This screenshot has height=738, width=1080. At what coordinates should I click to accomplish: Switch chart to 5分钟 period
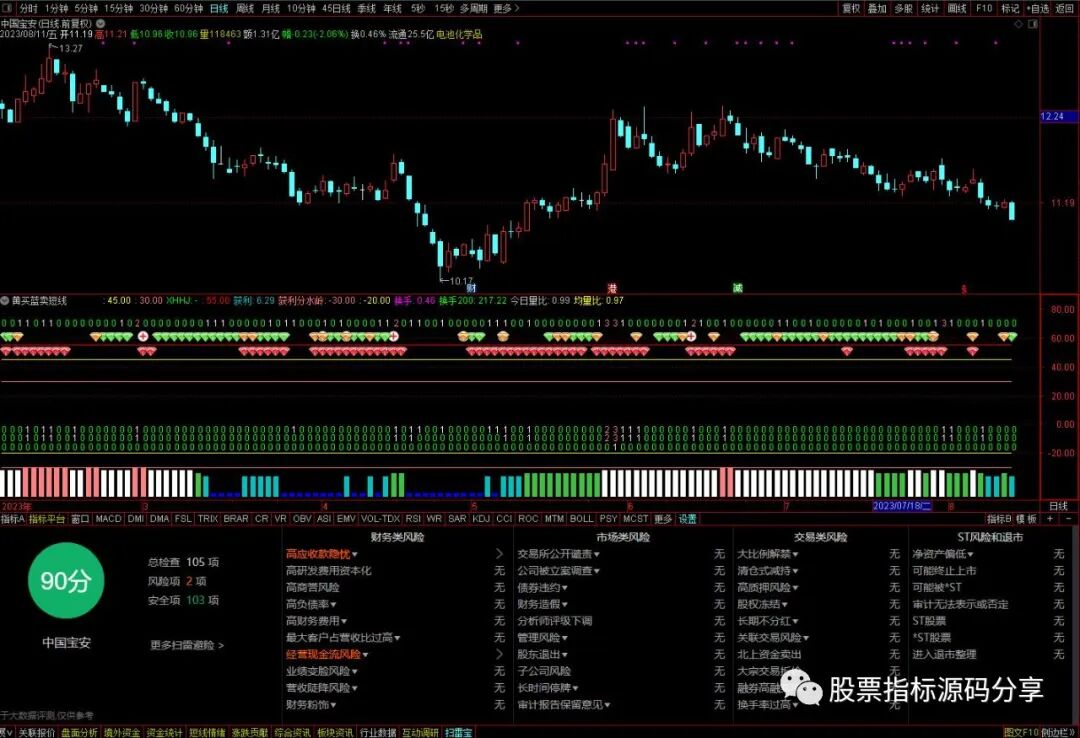pyautogui.click(x=86, y=8)
